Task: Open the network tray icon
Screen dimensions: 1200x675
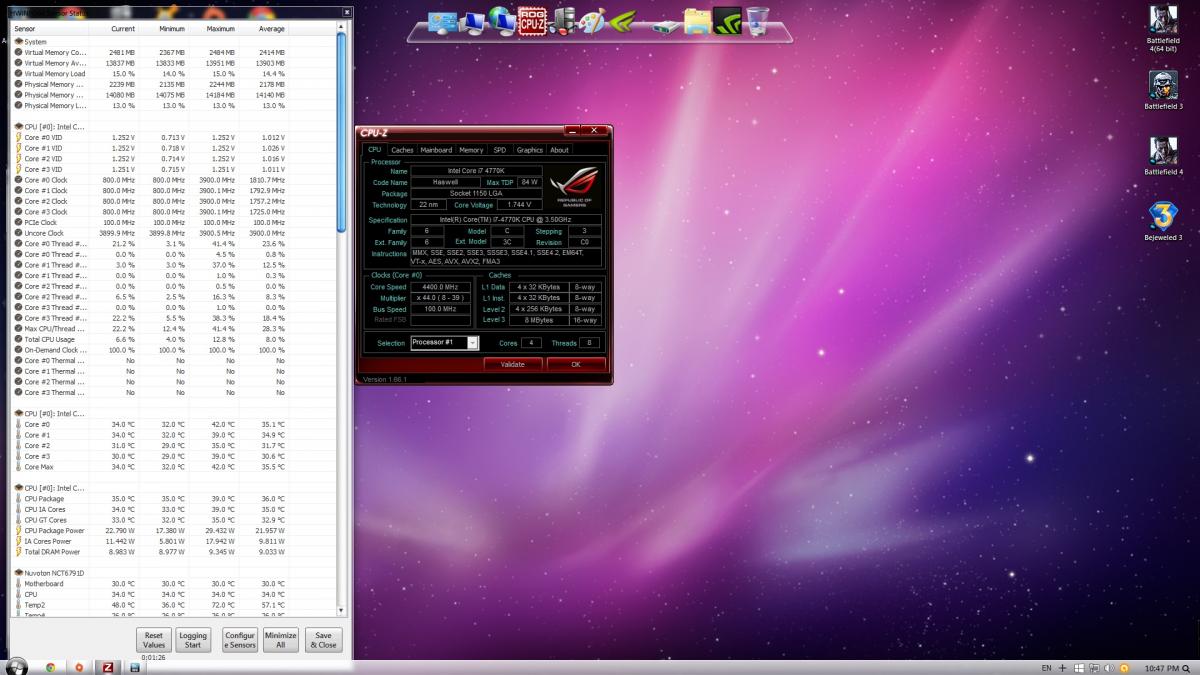Action: pos(1093,667)
